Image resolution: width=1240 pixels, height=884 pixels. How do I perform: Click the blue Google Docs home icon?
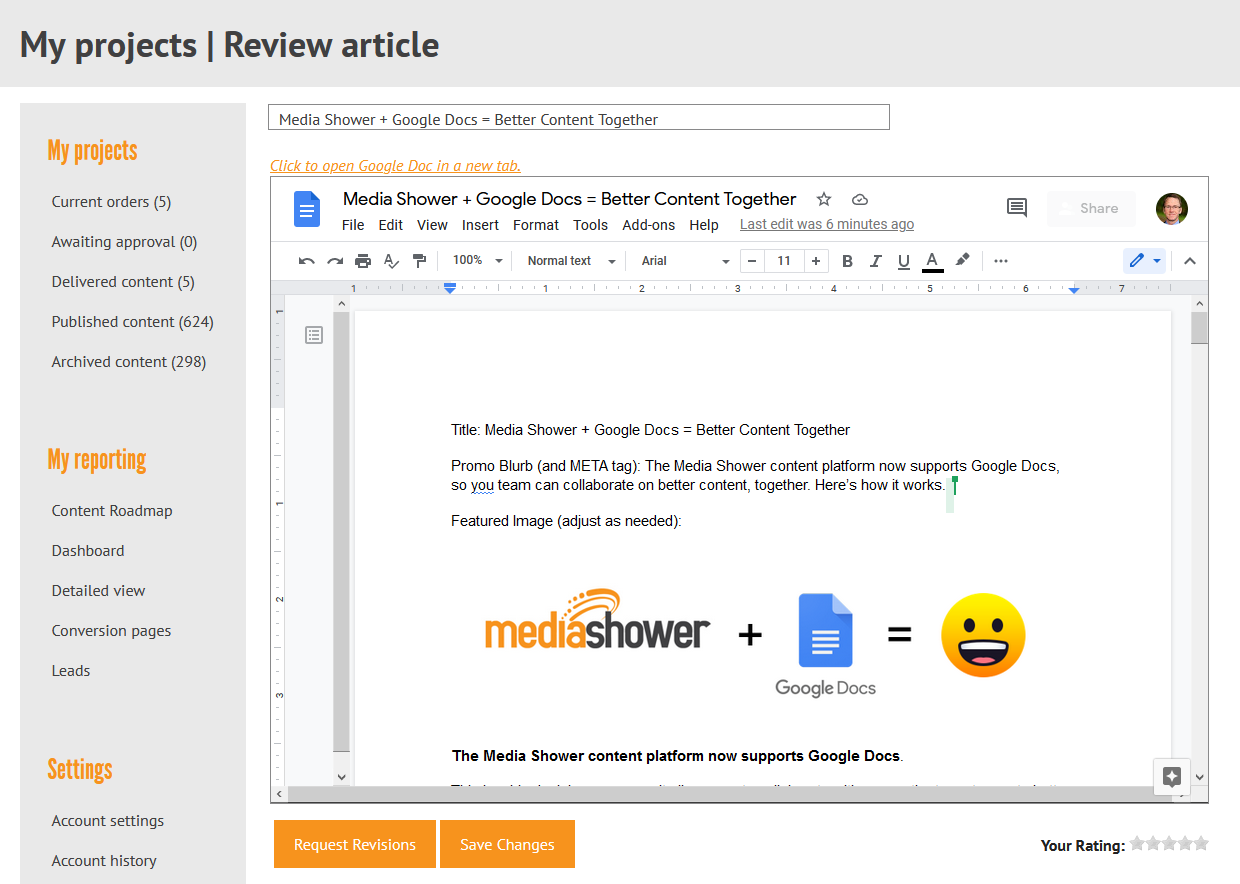point(306,209)
